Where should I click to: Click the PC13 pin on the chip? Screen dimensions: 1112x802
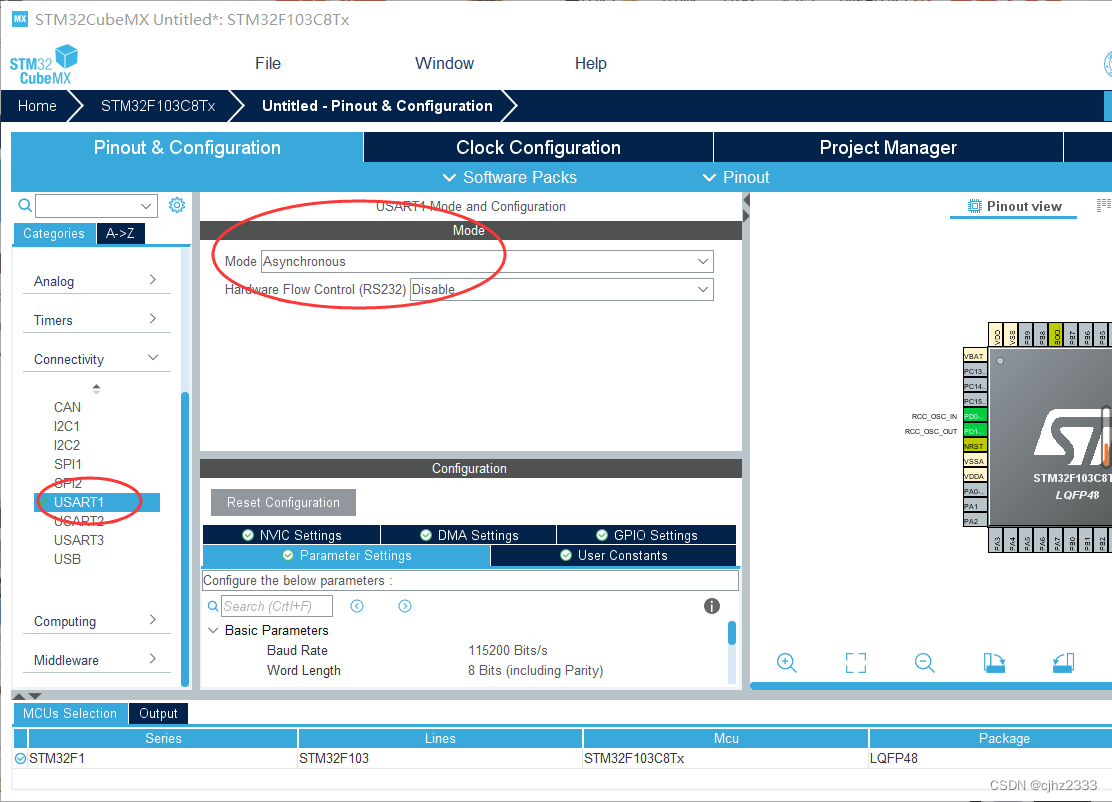click(x=975, y=371)
